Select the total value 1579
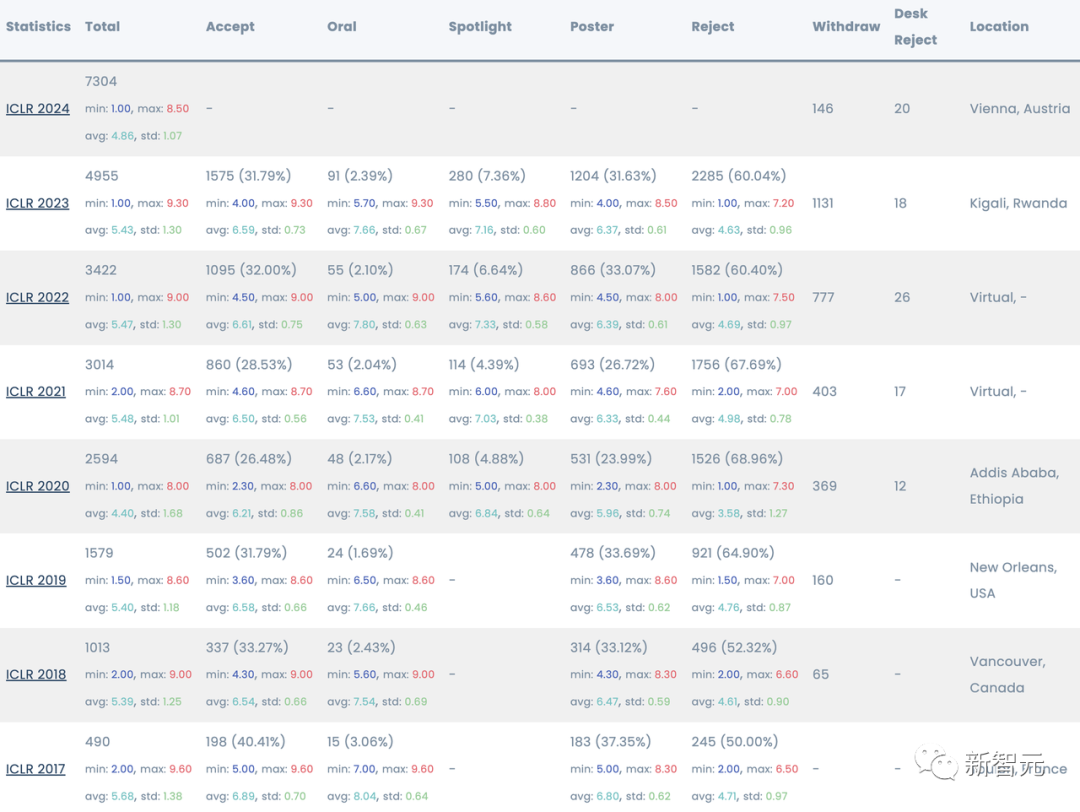The height and width of the screenshot is (812, 1080). click(x=98, y=553)
